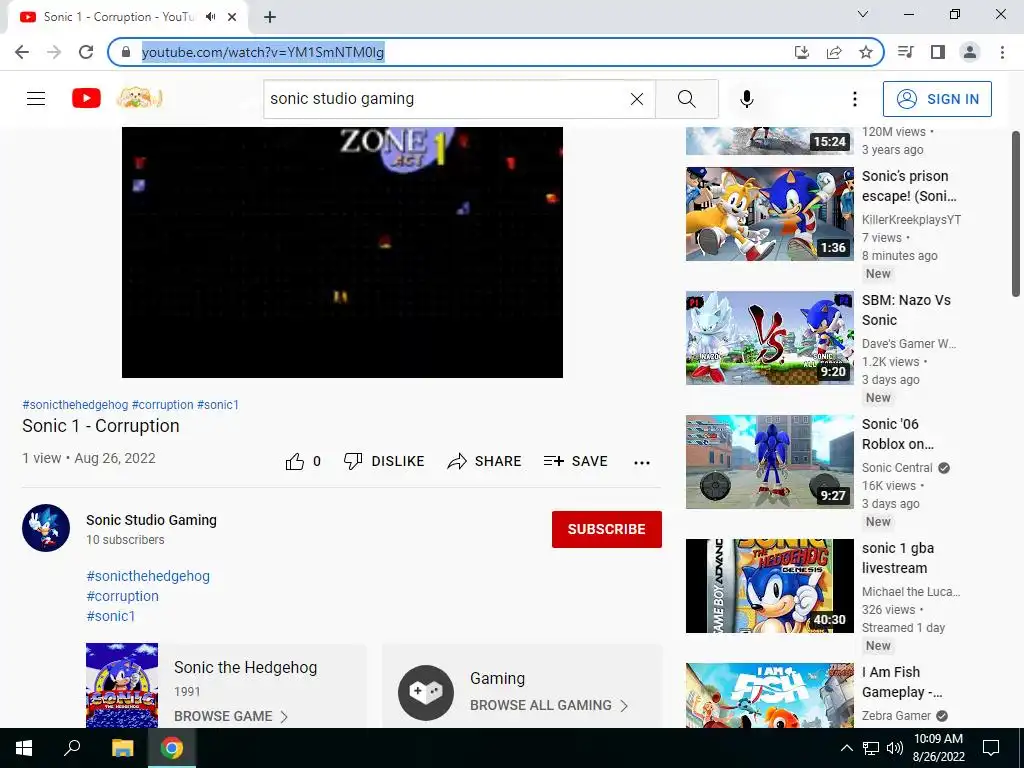Go back to the previous page
This screenshot has height=768, width=1024.
point(22,52)
